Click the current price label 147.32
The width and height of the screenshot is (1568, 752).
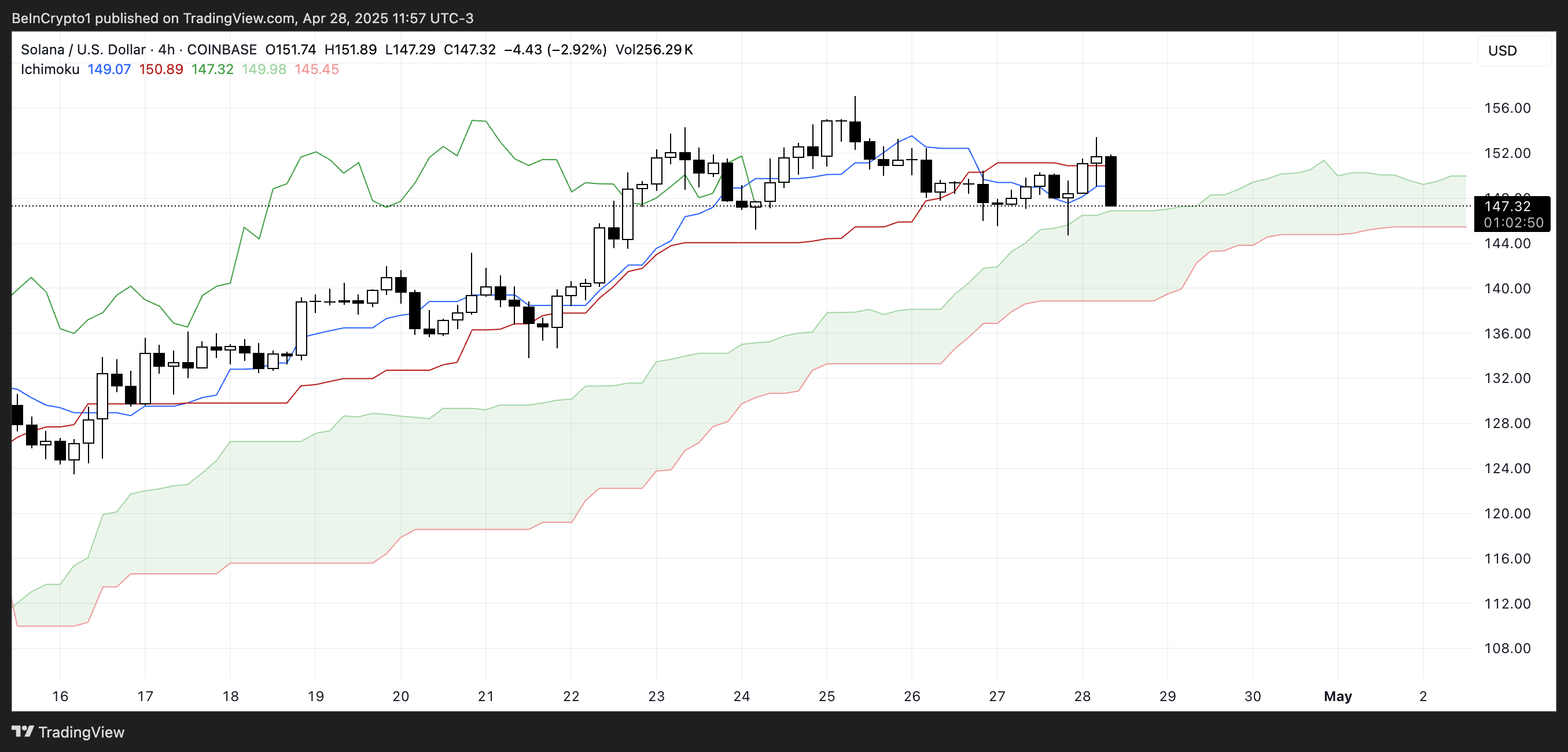(1507, 207)
